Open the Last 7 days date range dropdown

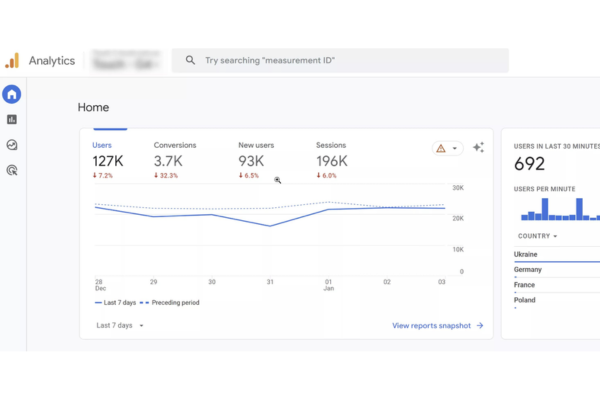tap(120, 325)
